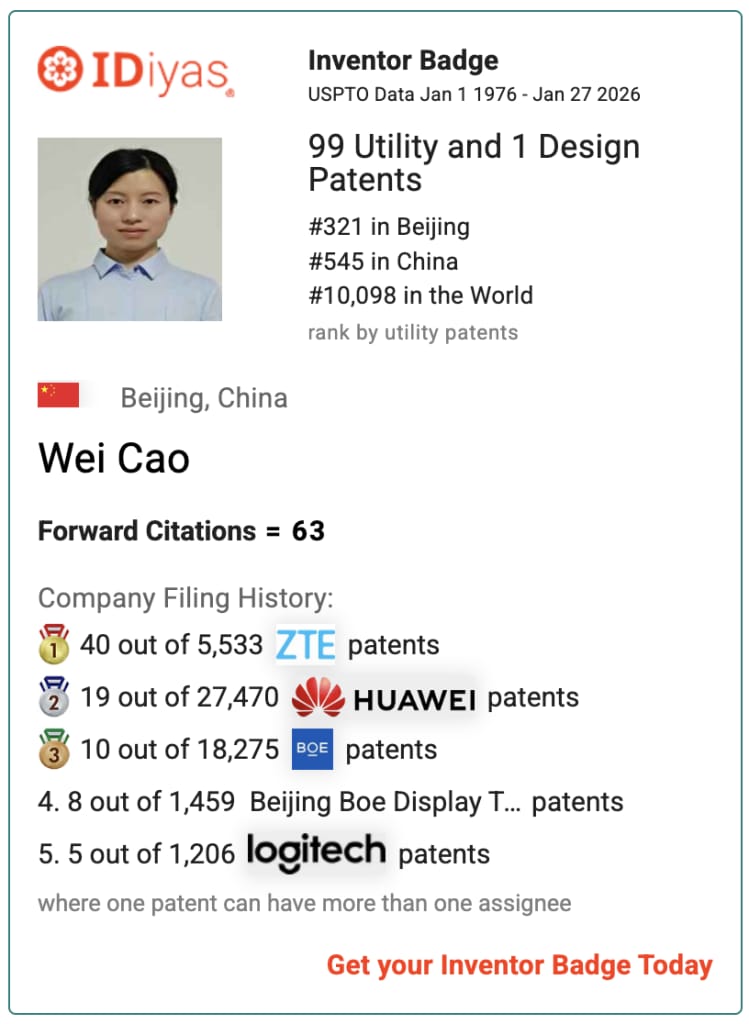Click the Huawei red flower logo
The image size is (749, 1024).
(x=318, y=697)
